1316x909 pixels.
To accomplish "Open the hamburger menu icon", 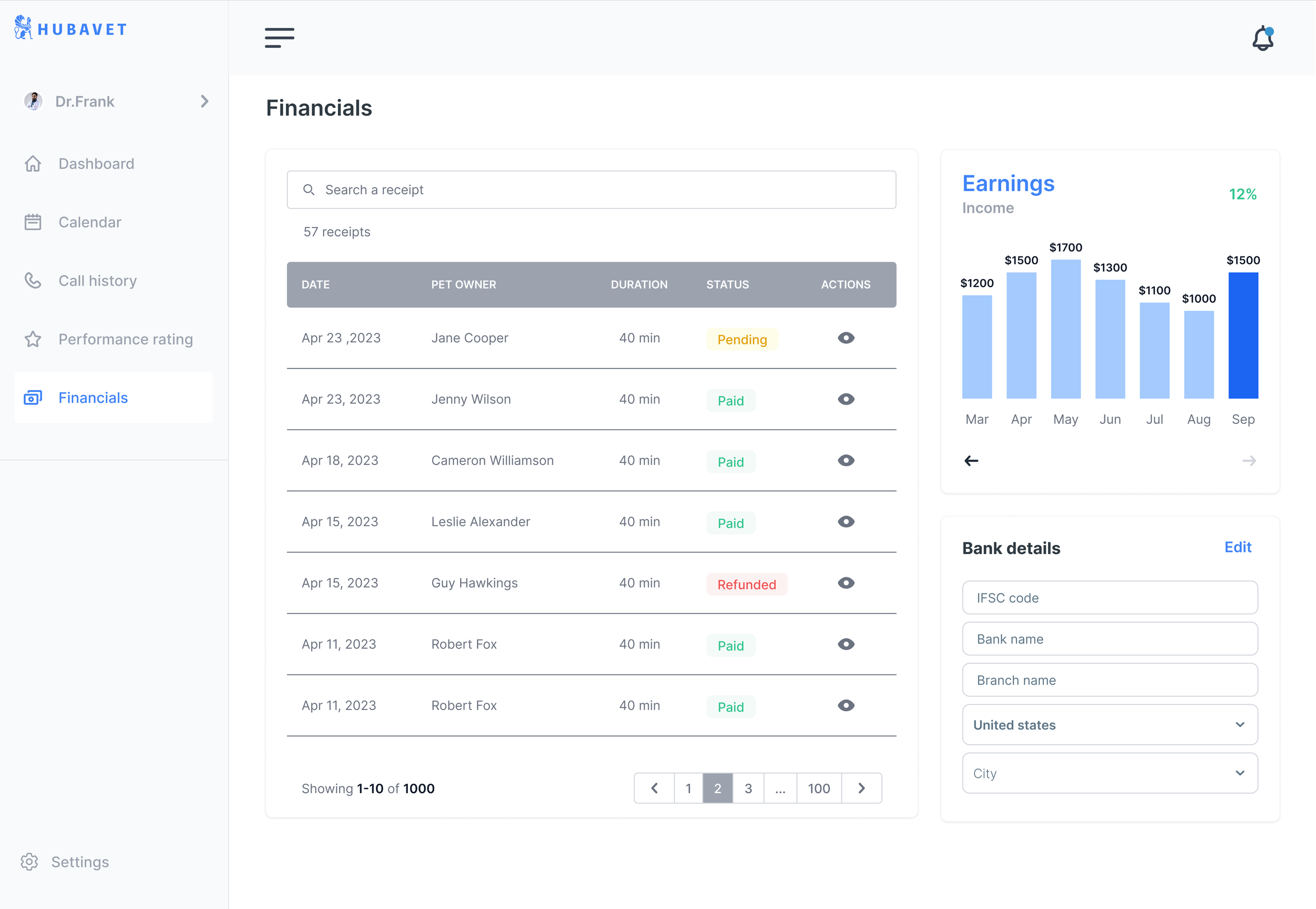I will (279, 37).
